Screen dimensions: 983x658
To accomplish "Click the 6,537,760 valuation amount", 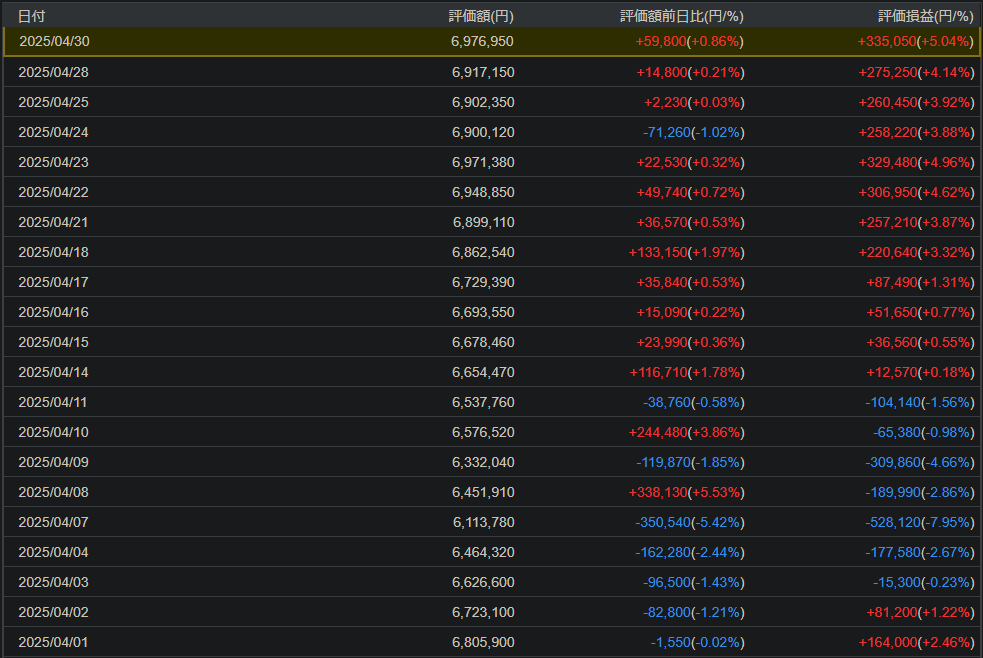I will click(x=483, y=402).
